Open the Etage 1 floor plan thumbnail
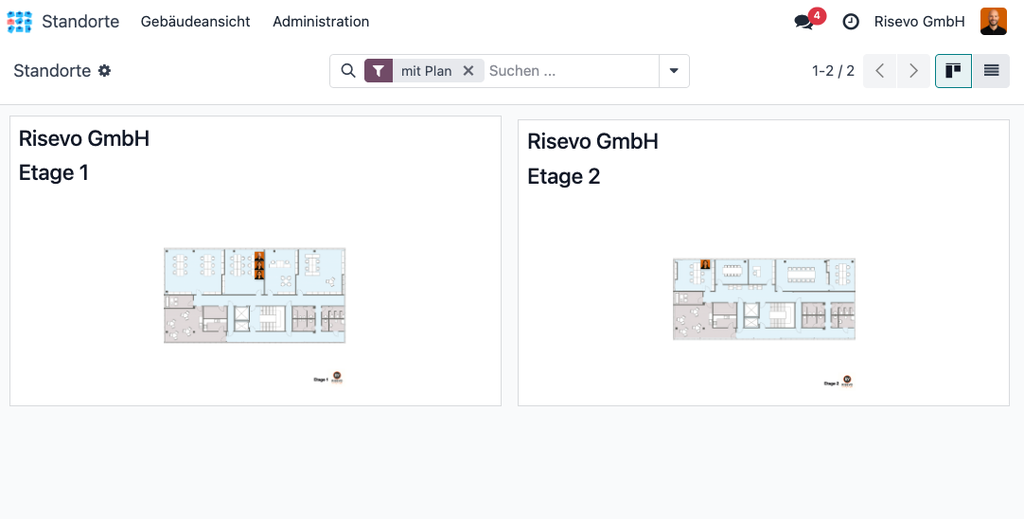Screen dimensions: 1024x519 254,295
